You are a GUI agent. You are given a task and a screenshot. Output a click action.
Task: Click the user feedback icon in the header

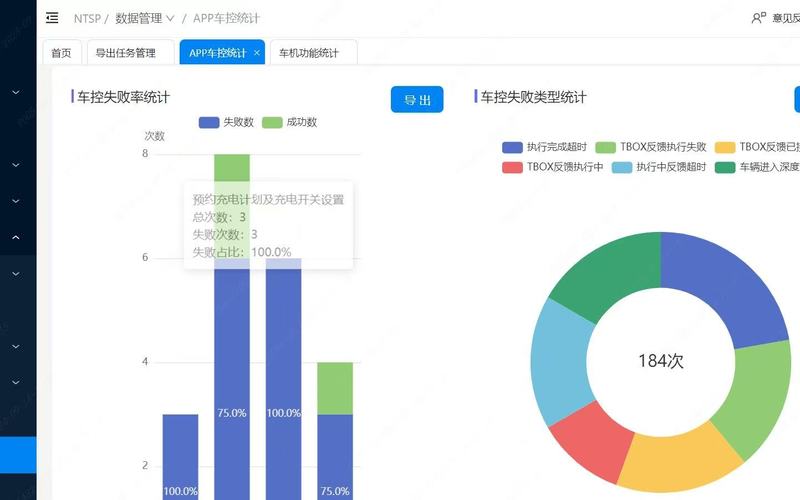759,18
